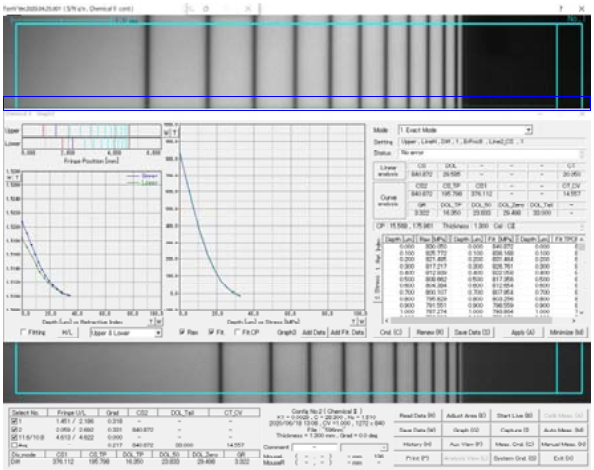This screenshot has height=470, width=594.
Task: Click the Adjust Area button
Action: tap(466, 415)
